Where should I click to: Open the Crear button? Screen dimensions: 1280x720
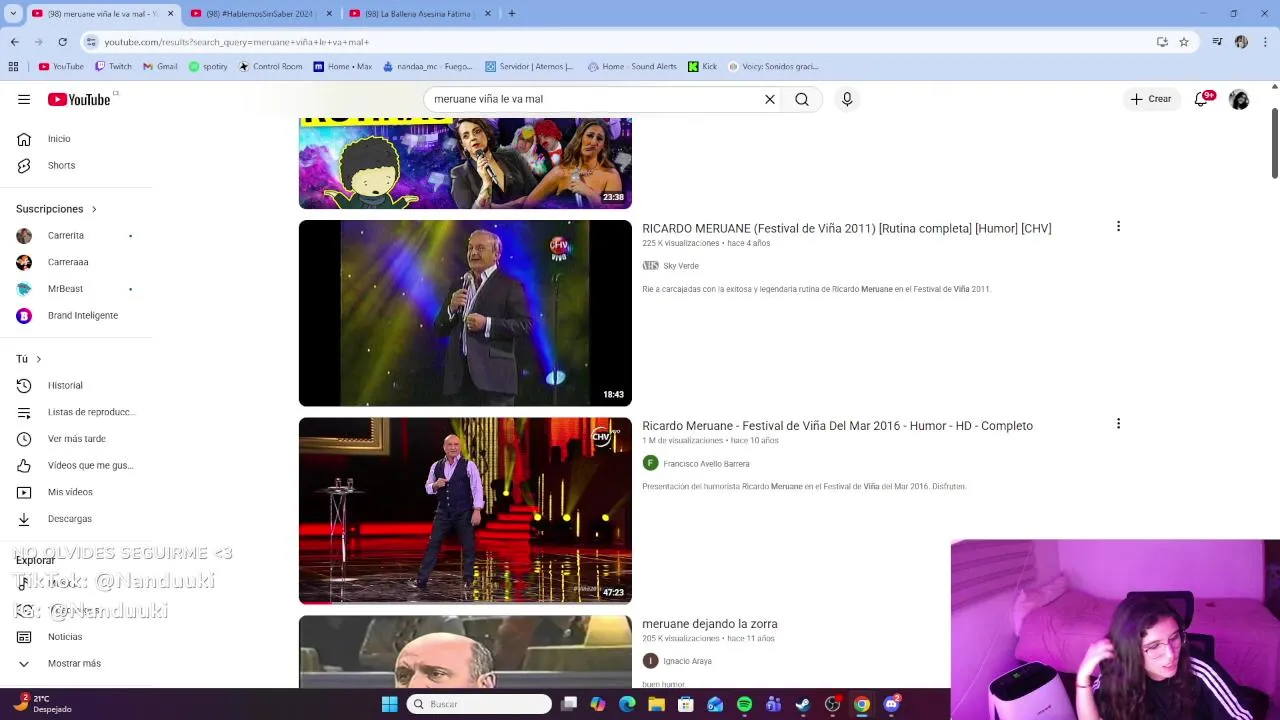[1151, 99]
